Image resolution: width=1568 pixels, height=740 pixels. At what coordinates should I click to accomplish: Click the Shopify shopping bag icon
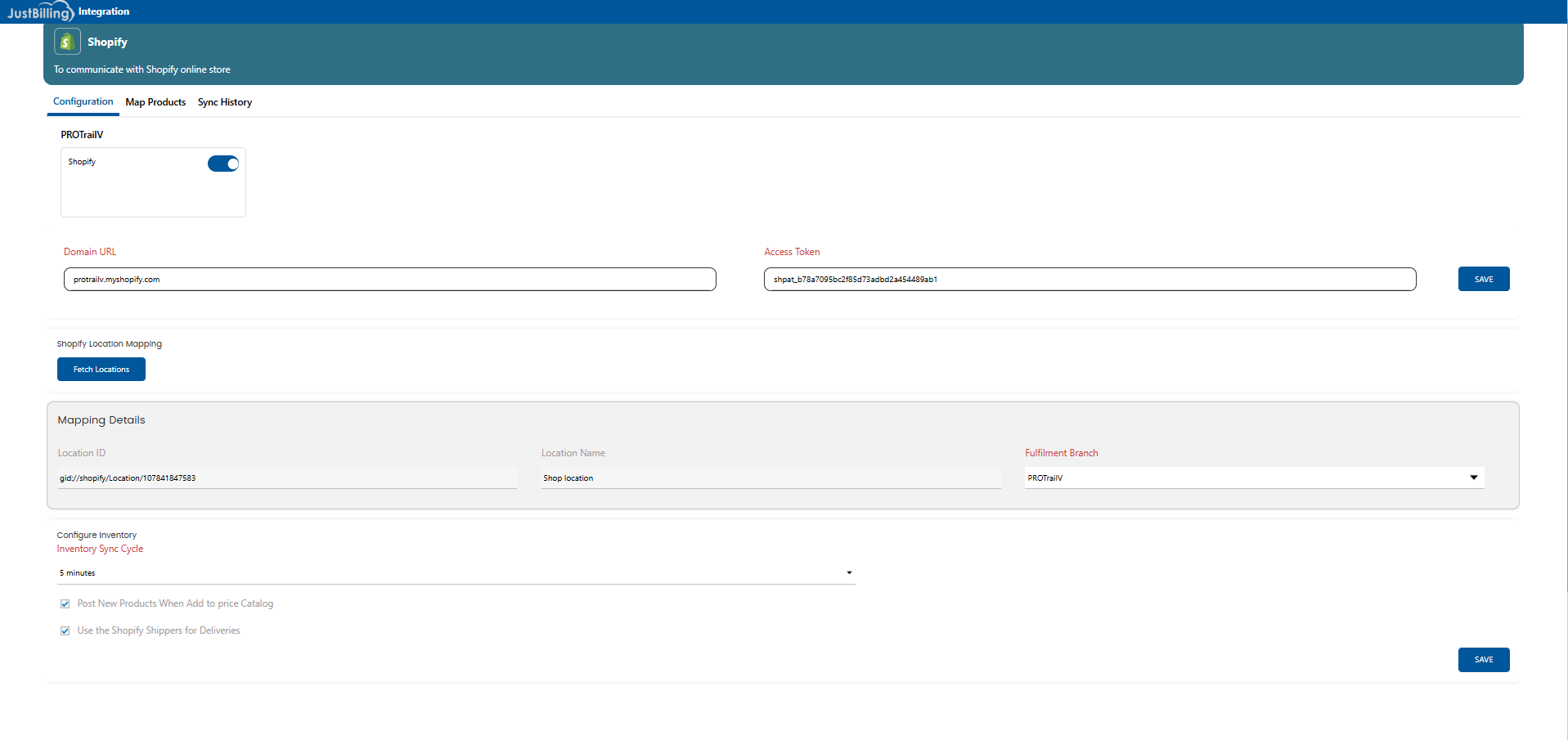pos(67,42)
